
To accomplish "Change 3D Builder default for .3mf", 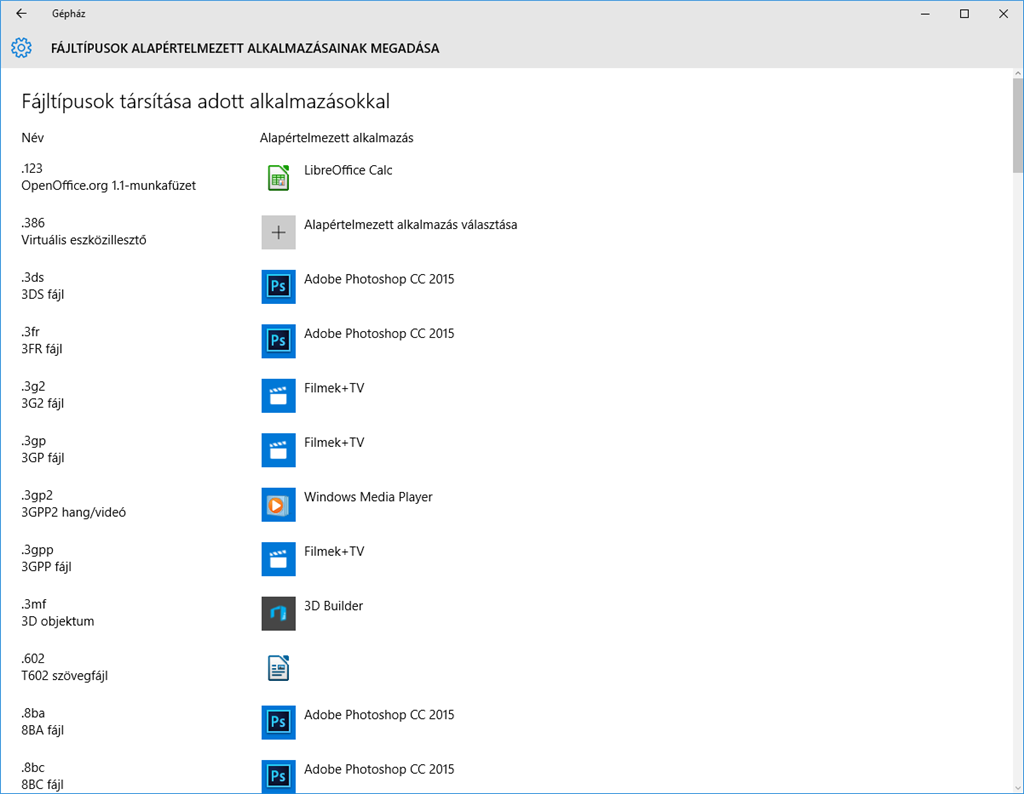I will (334, 606).
